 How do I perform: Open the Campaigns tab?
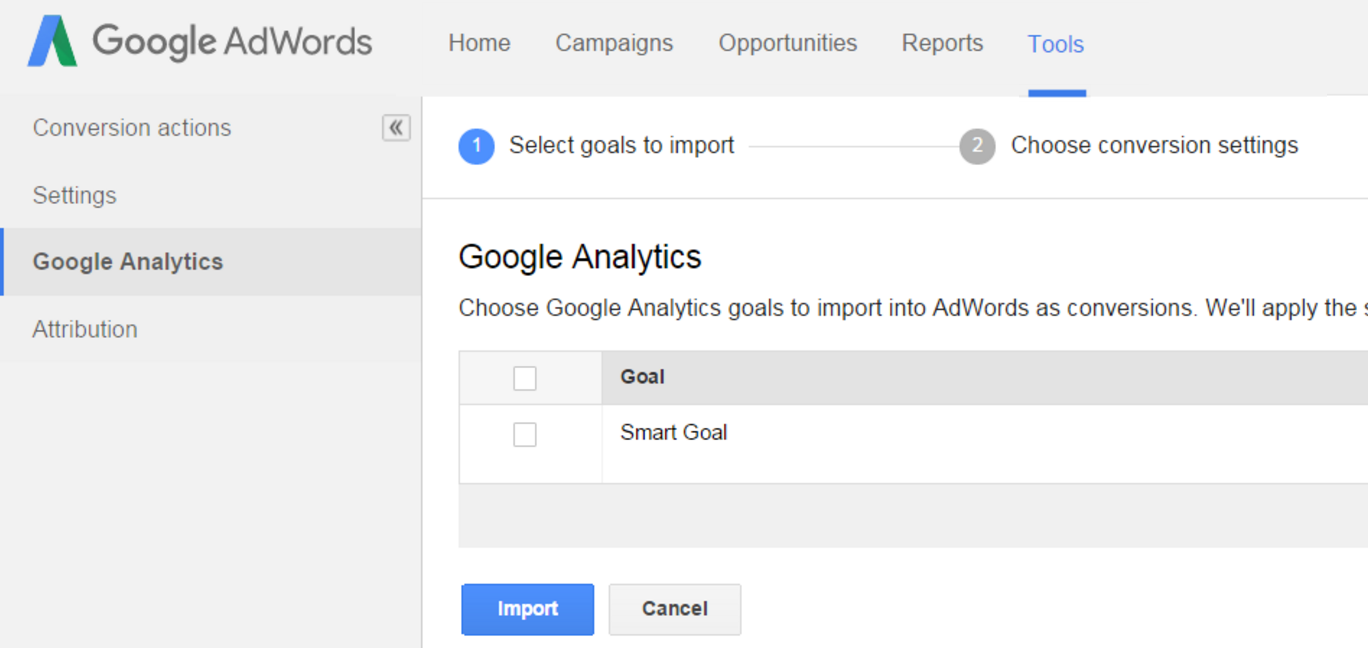[x=614, y=44]
